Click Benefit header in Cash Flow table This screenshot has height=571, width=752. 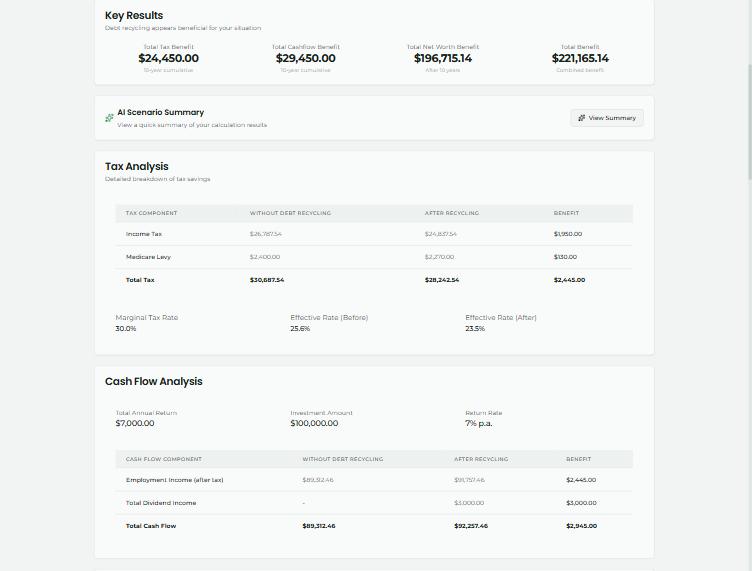pyautogui.click(x=578, y=459)
